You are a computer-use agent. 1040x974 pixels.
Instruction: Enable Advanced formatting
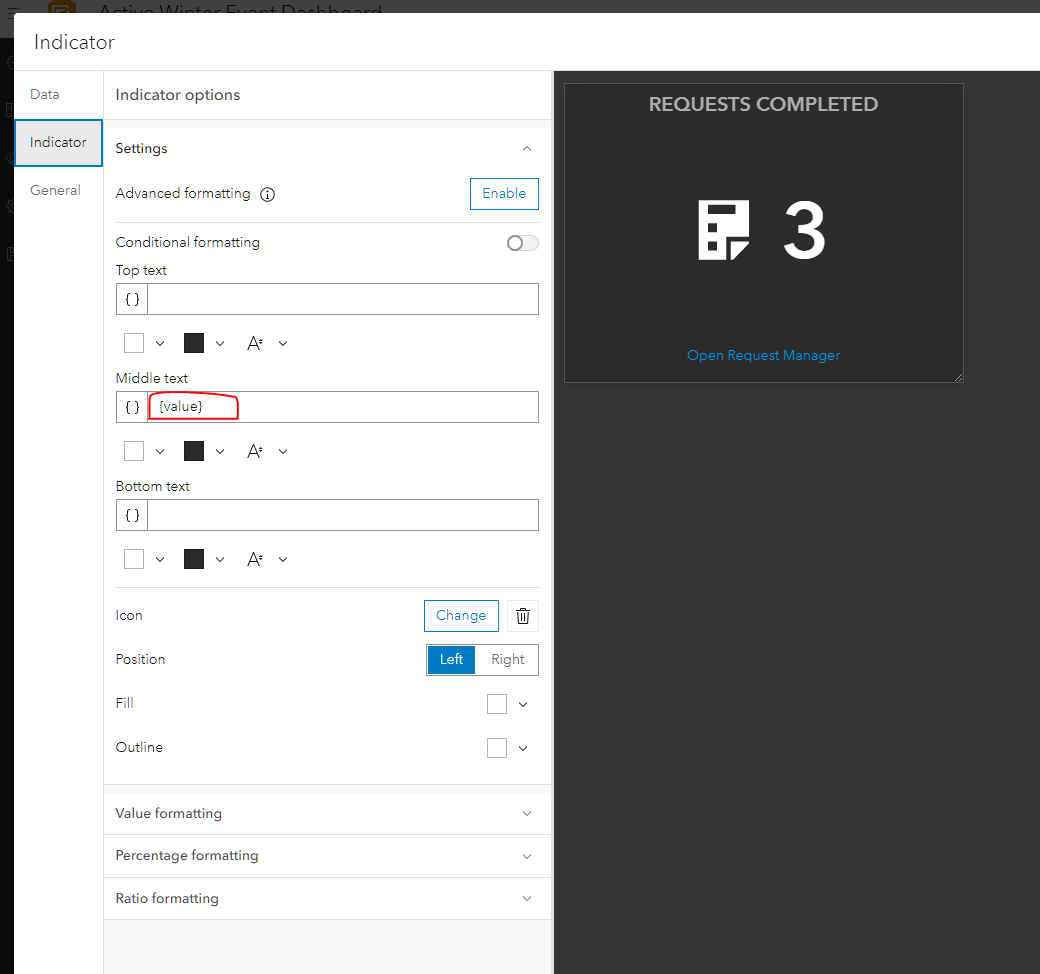coord(504,194)
